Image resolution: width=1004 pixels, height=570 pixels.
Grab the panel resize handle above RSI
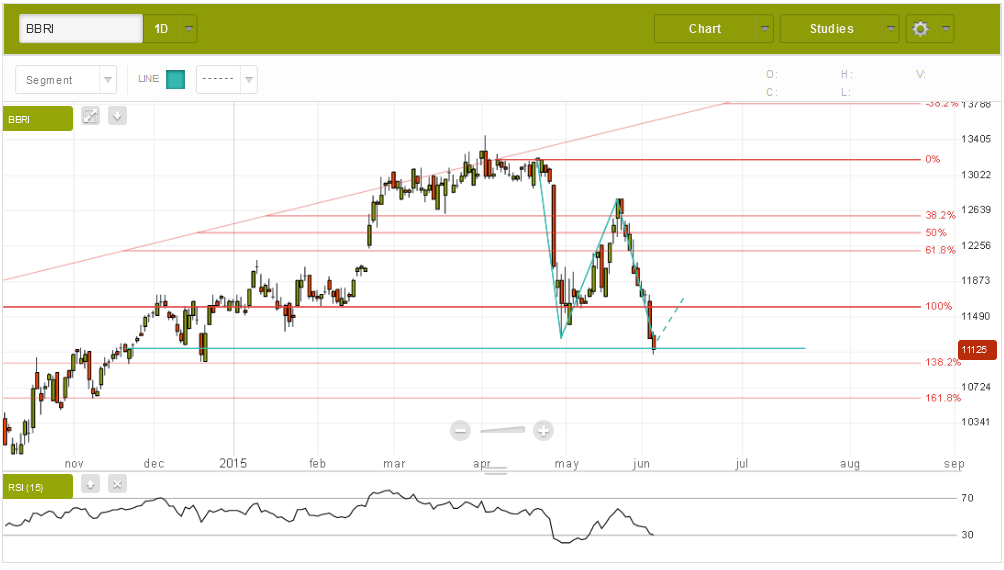tap(496, 470)
